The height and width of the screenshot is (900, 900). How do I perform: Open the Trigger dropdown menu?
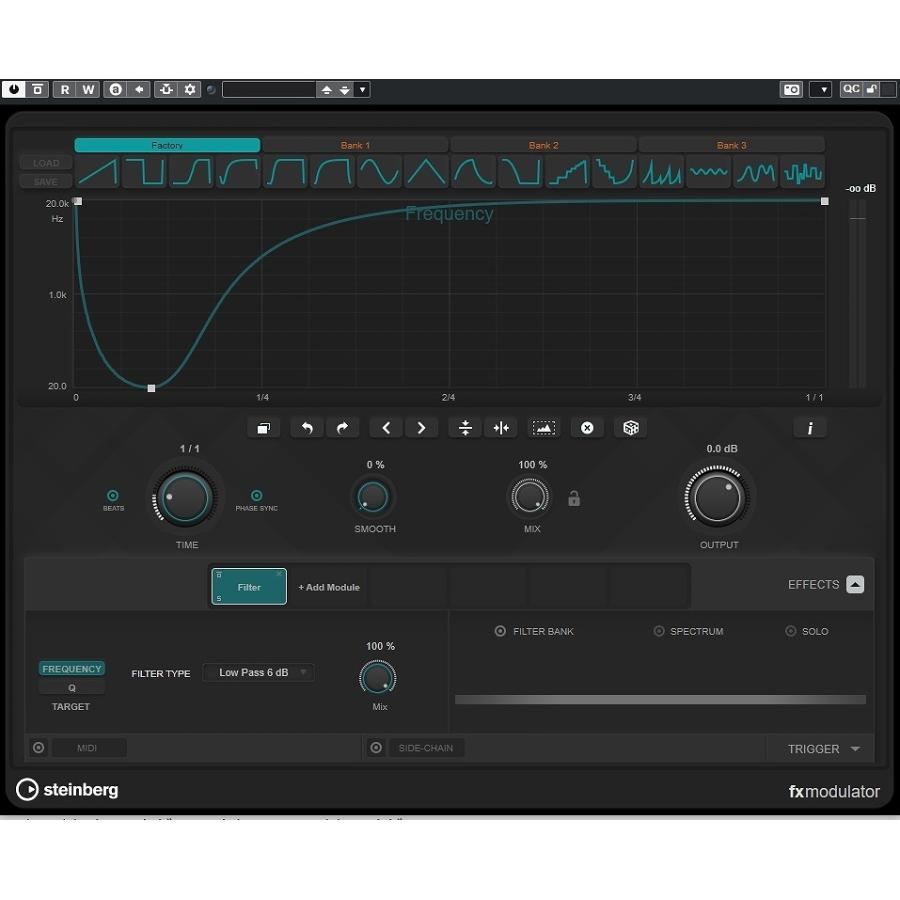[x=821, y=748]
